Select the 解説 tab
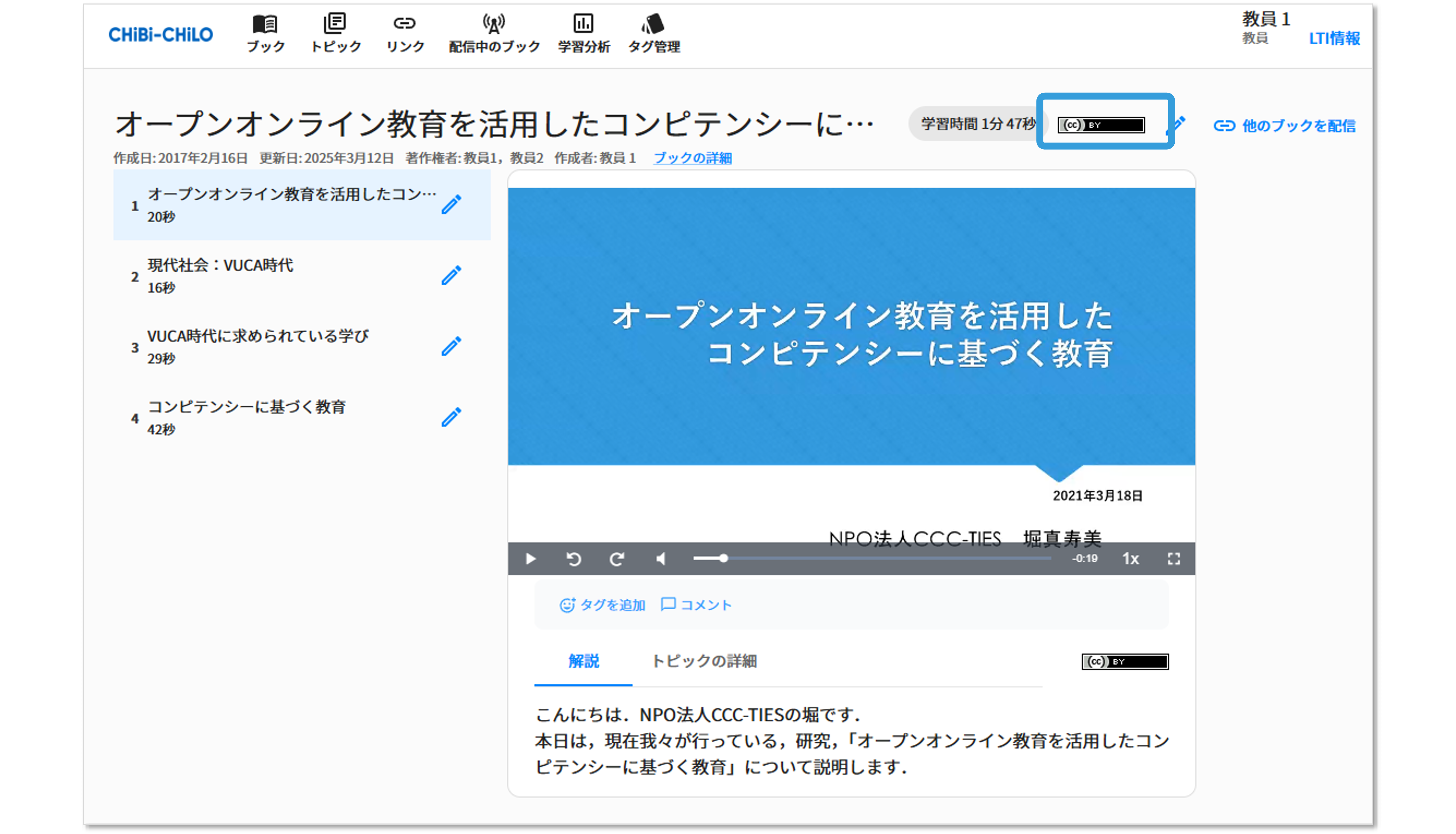1456x834 pixels. click(x=583, y=661)
